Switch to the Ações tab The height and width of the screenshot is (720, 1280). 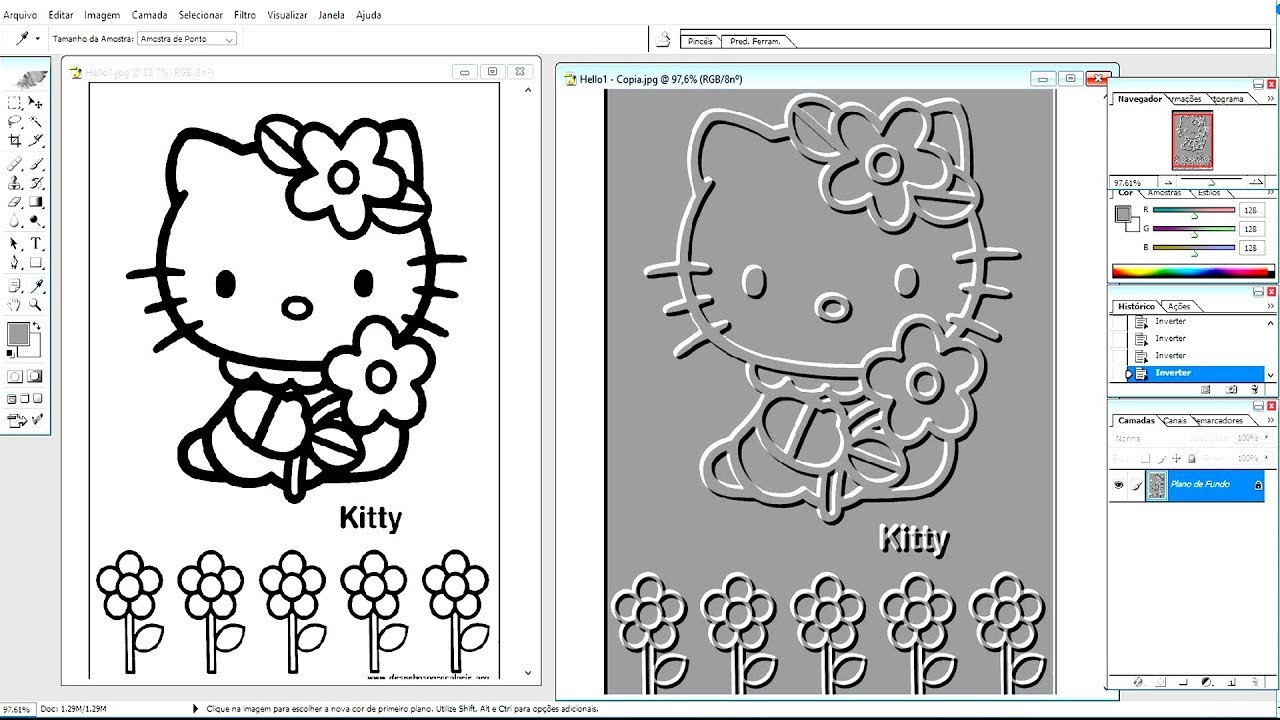tap(1179, 306)
